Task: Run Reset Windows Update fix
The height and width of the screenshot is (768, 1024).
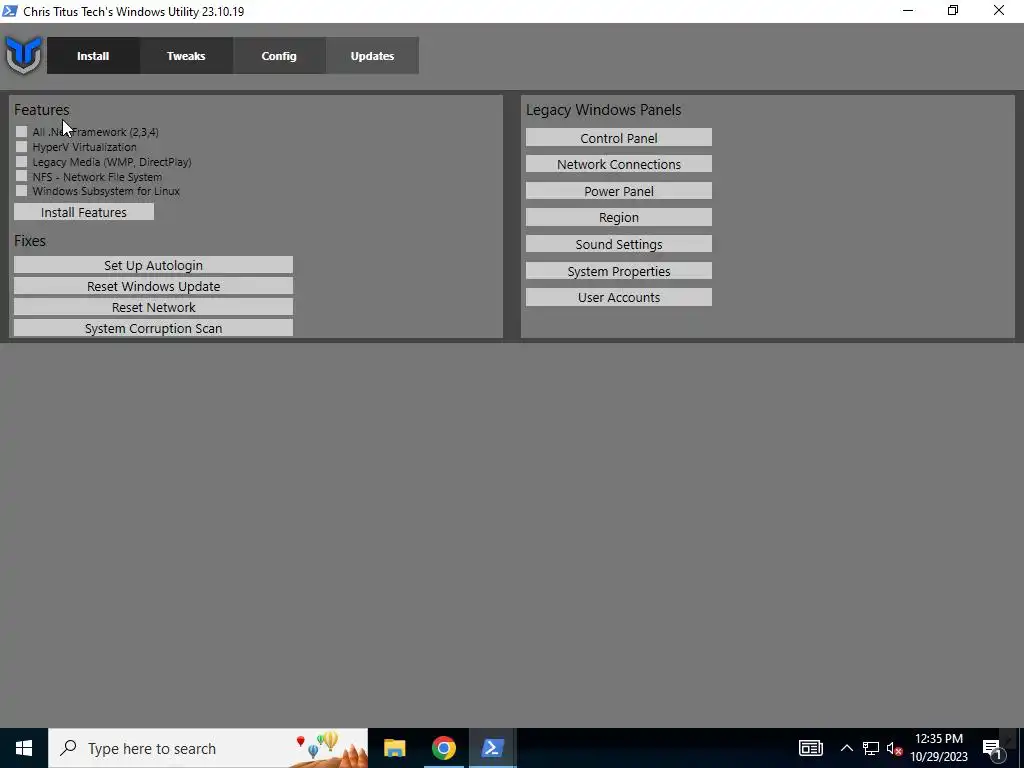Action: point(153,286)
